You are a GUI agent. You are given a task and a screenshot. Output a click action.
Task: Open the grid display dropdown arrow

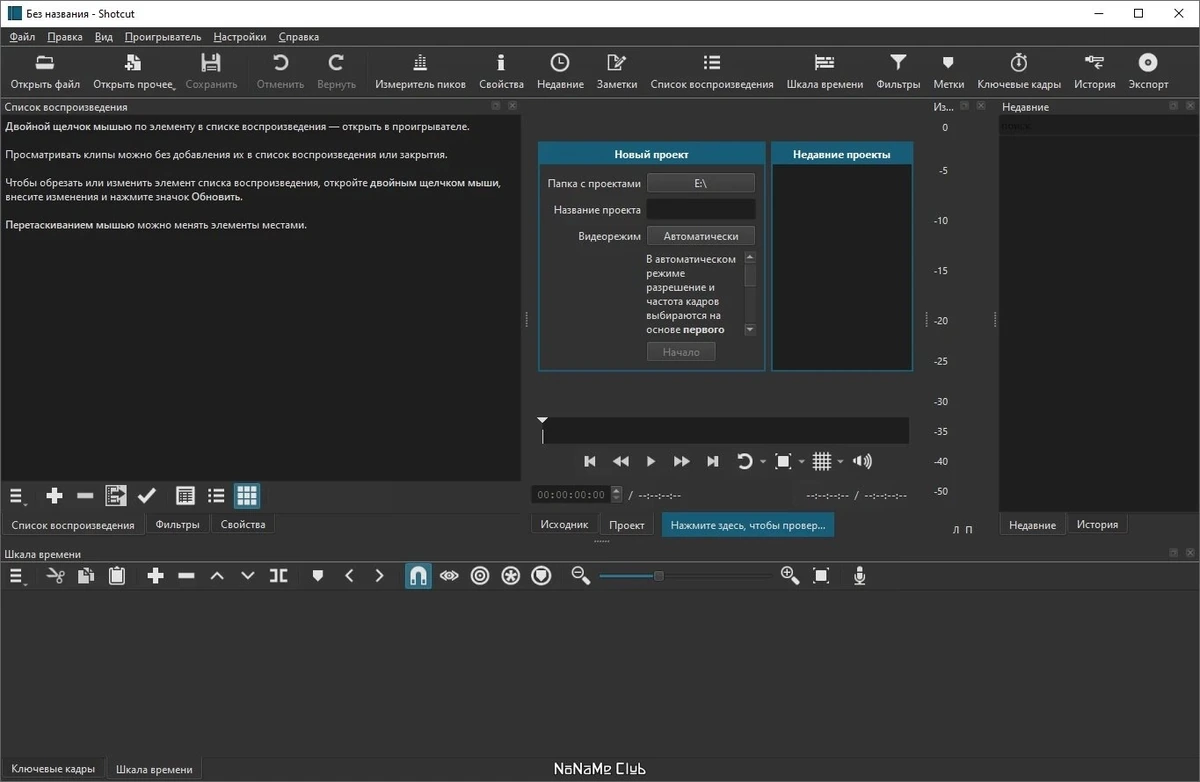tap(840, 462)
